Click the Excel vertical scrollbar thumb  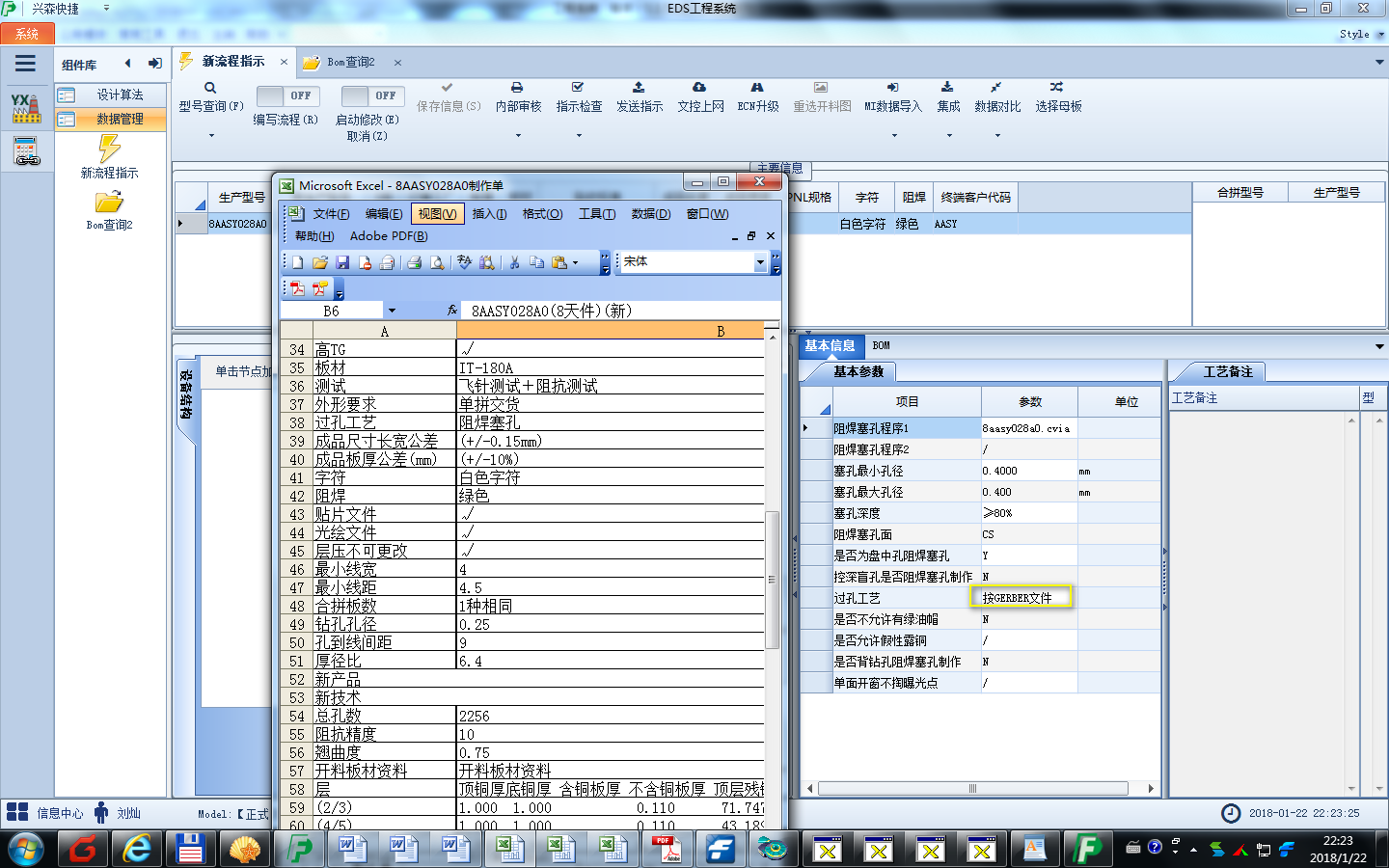click(772, 579)
